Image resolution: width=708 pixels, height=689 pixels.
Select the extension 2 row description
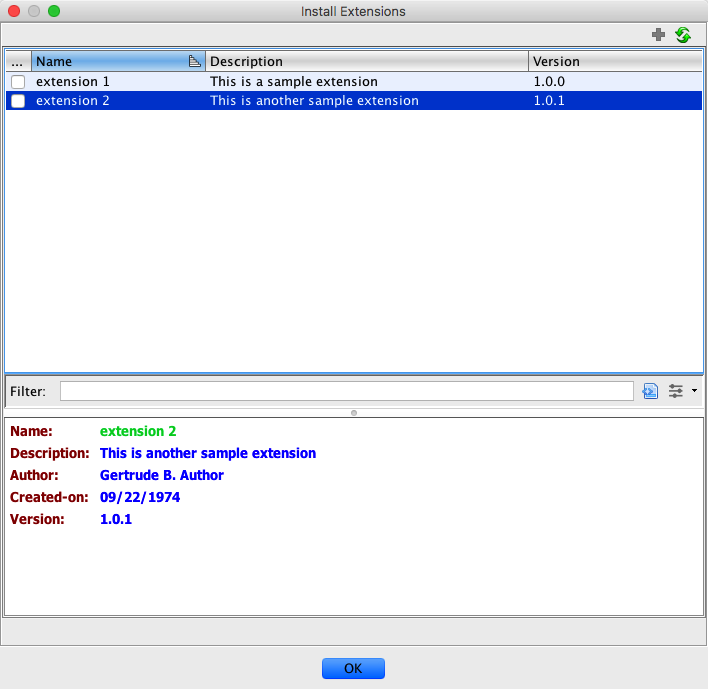[x=314, y=101]
